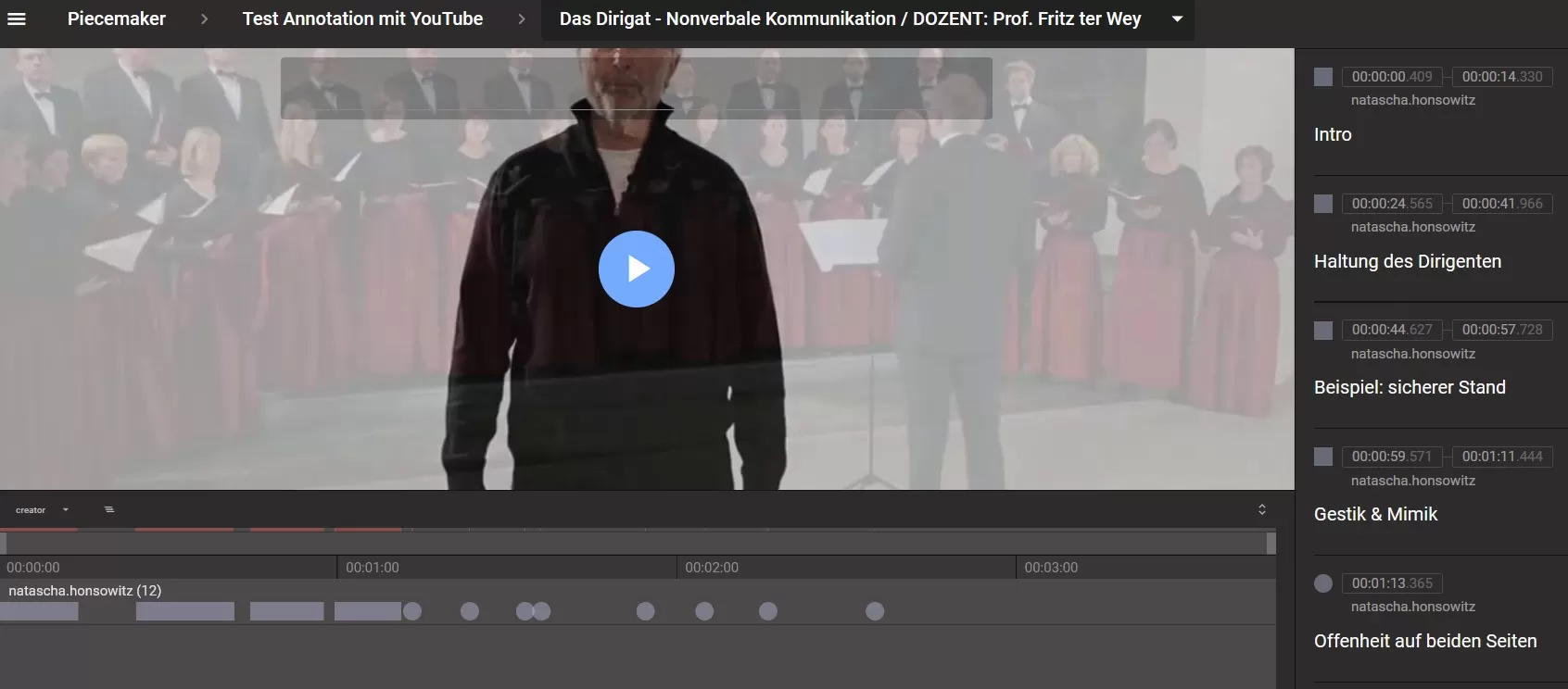Edit start time 00:00:59.571 field
Screen dimensions: 1568x689
(x=1392, y=457)
